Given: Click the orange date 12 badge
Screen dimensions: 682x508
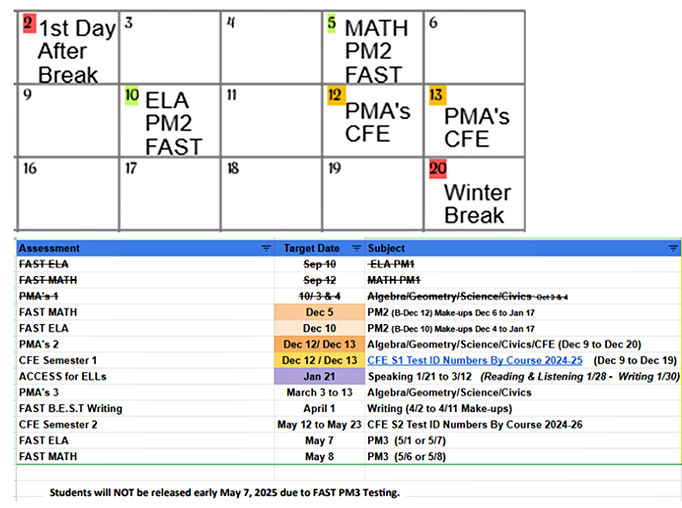Looking at the screenshot, I should click(335, 95).
